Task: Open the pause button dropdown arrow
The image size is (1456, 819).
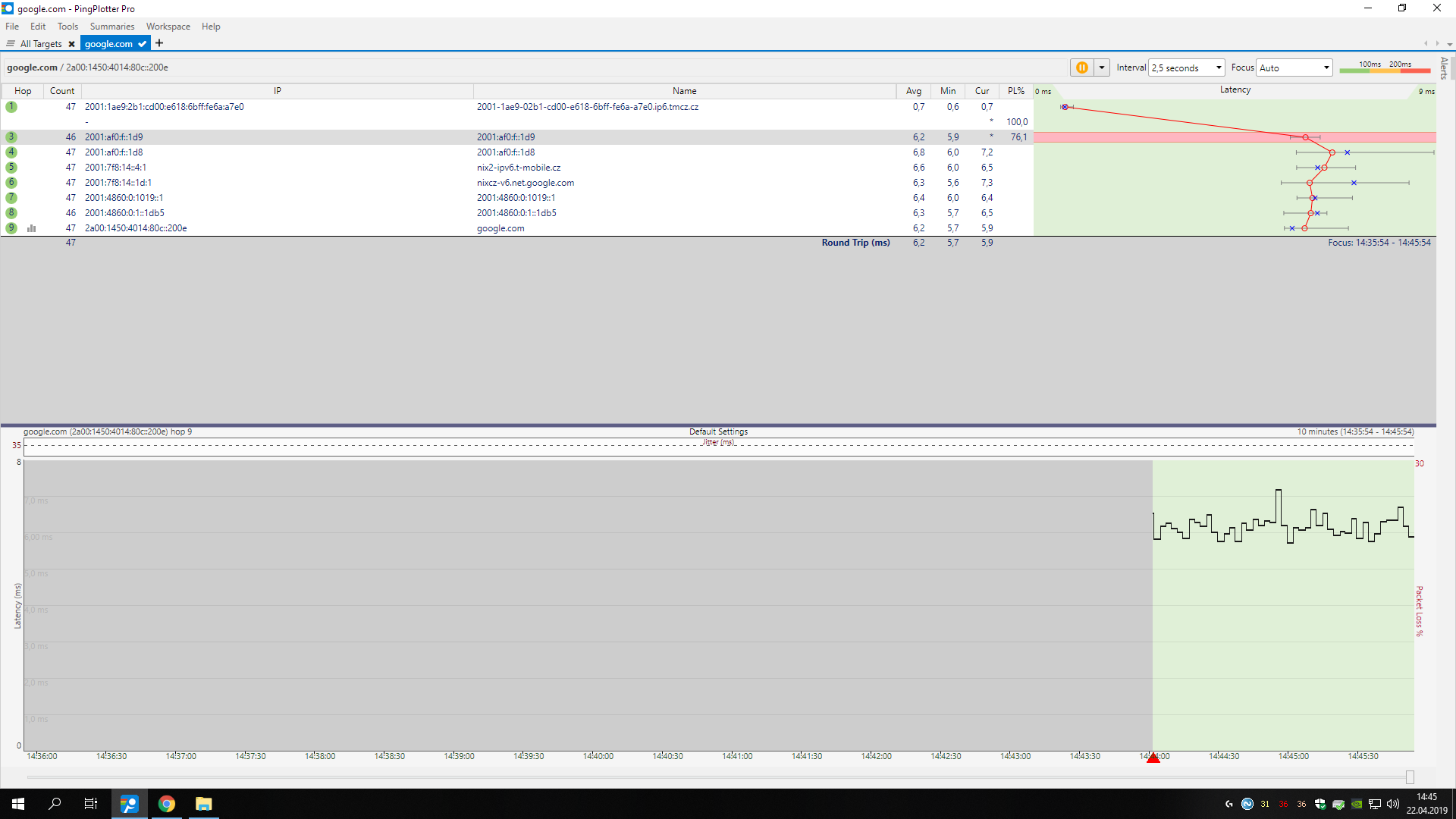Action: pyautogui.click(x=1102, y=67)
